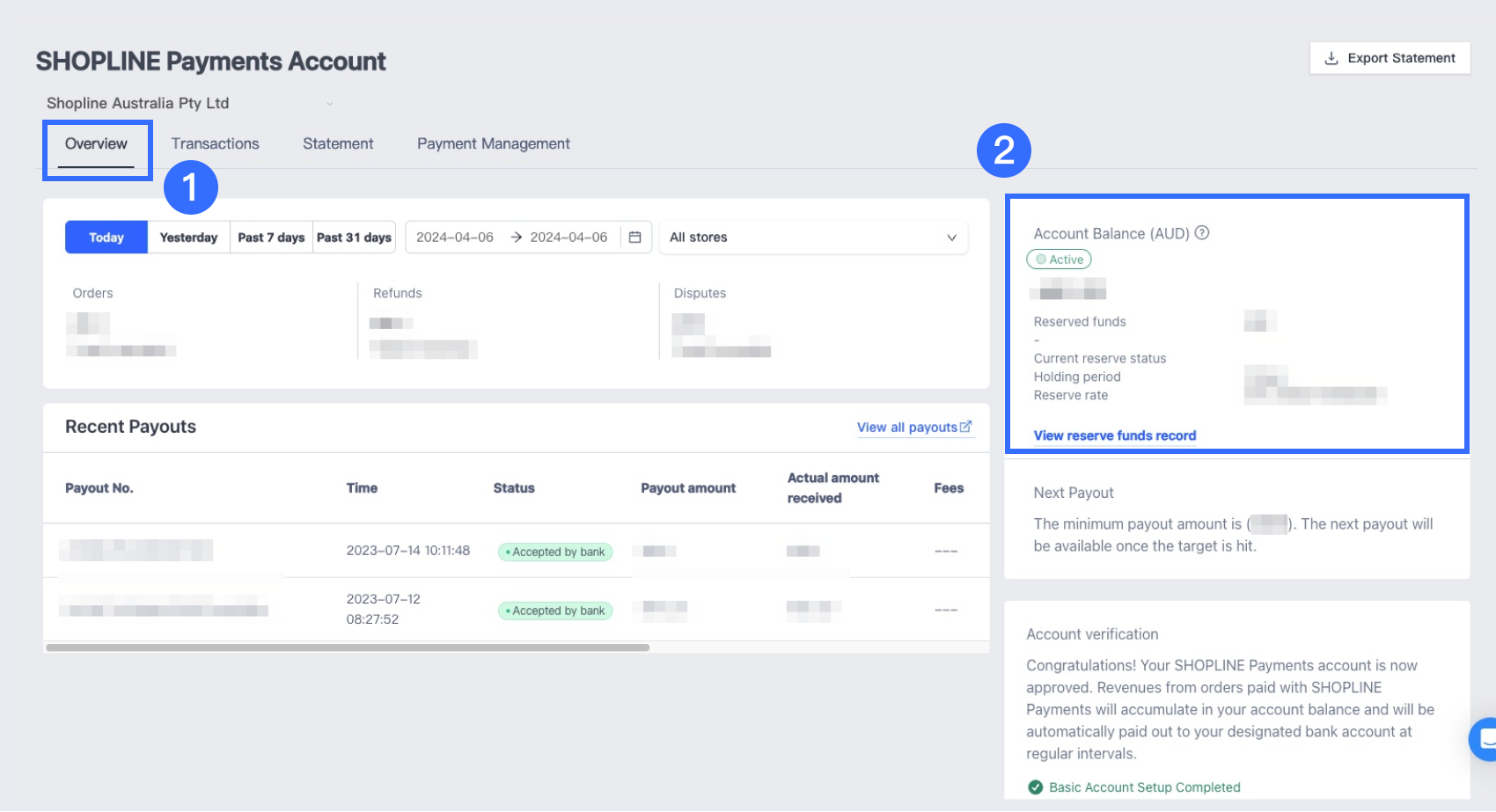Click the Export Statement button
This screenshot has width=1496, height=812.
coord(1390,58)
